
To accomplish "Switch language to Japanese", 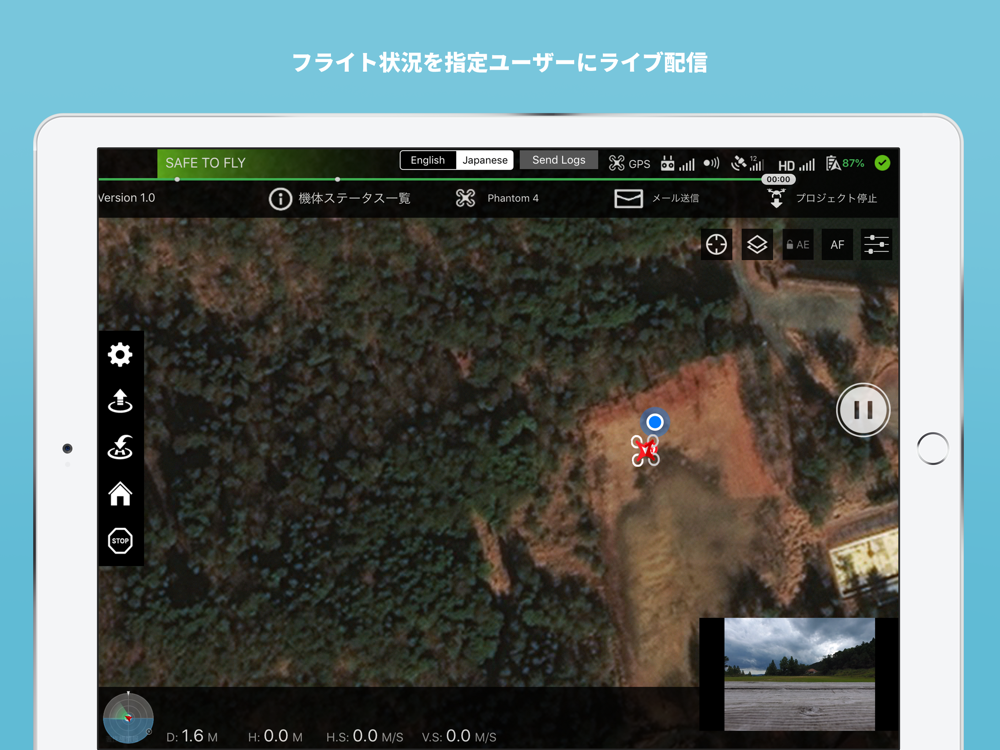I will 485,160.
